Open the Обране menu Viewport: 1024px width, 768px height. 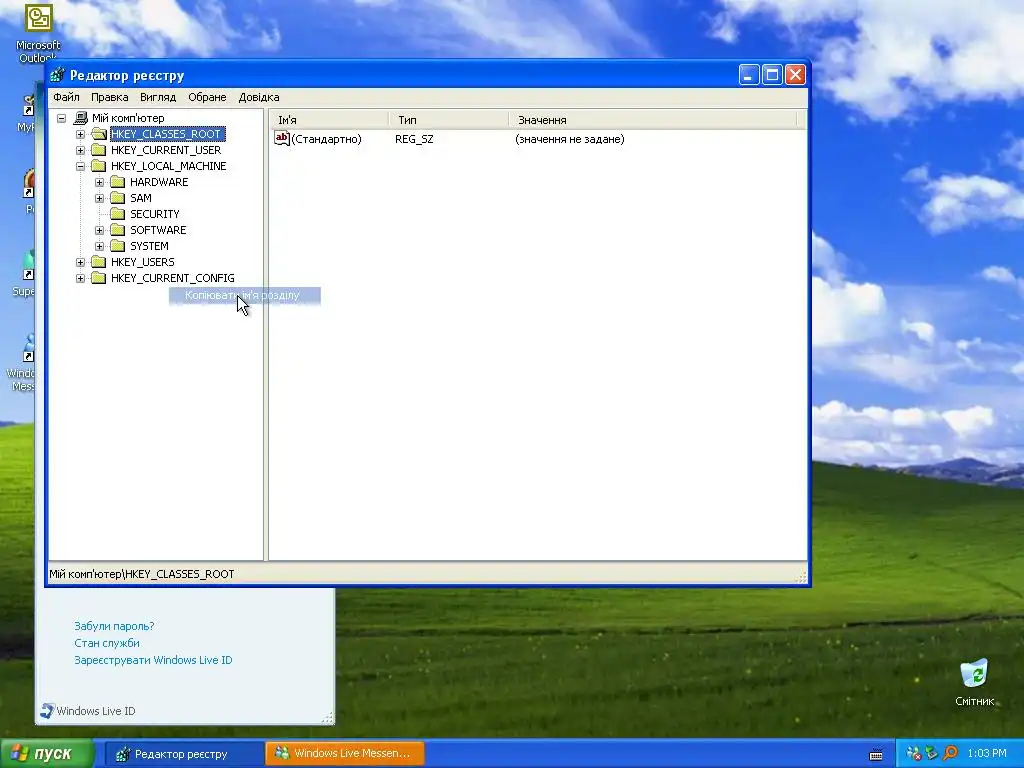coord(207,97)
